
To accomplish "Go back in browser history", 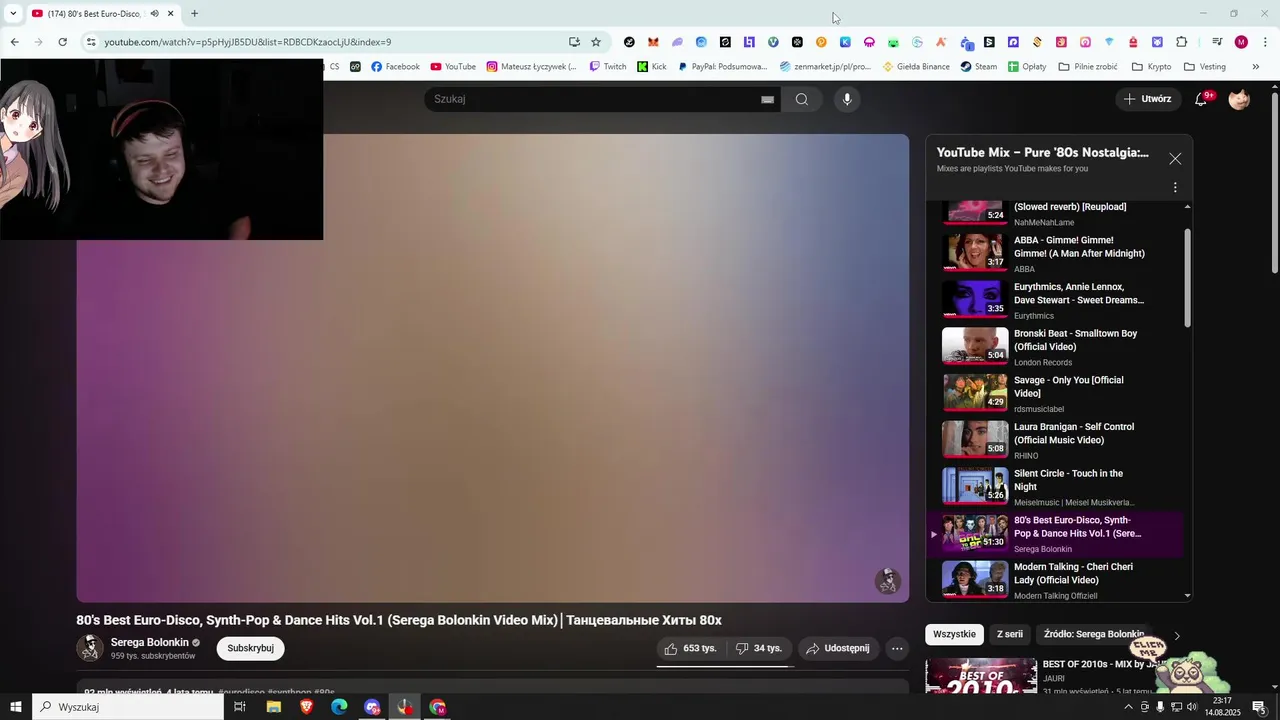I will coord(14,42).
